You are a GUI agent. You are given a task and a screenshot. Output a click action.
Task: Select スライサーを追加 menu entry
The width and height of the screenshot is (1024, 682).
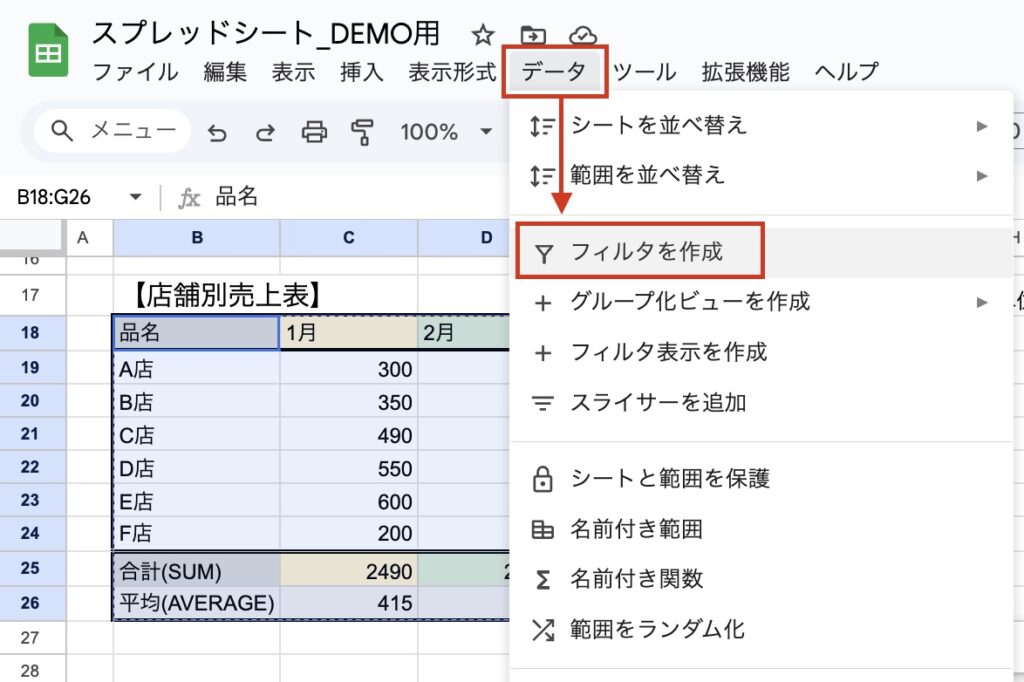[x=658, y=403]
